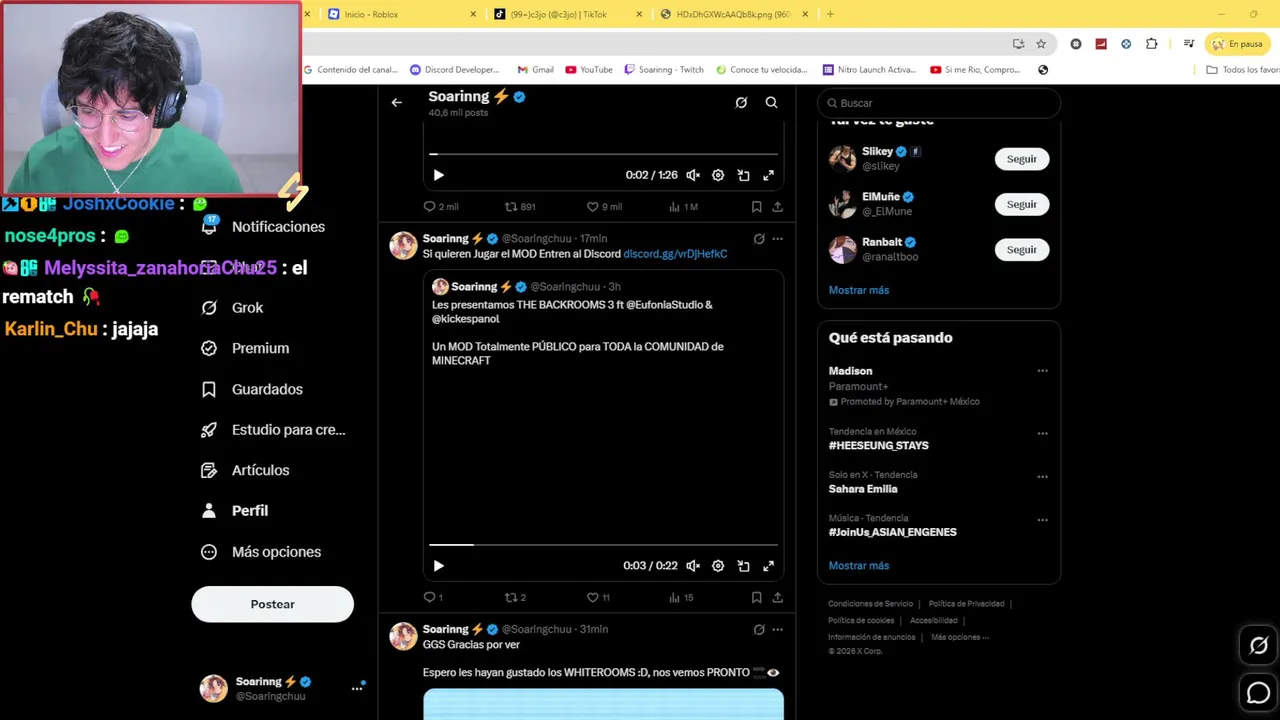Open options for Sahara Emilia trend

(1042, 477)
